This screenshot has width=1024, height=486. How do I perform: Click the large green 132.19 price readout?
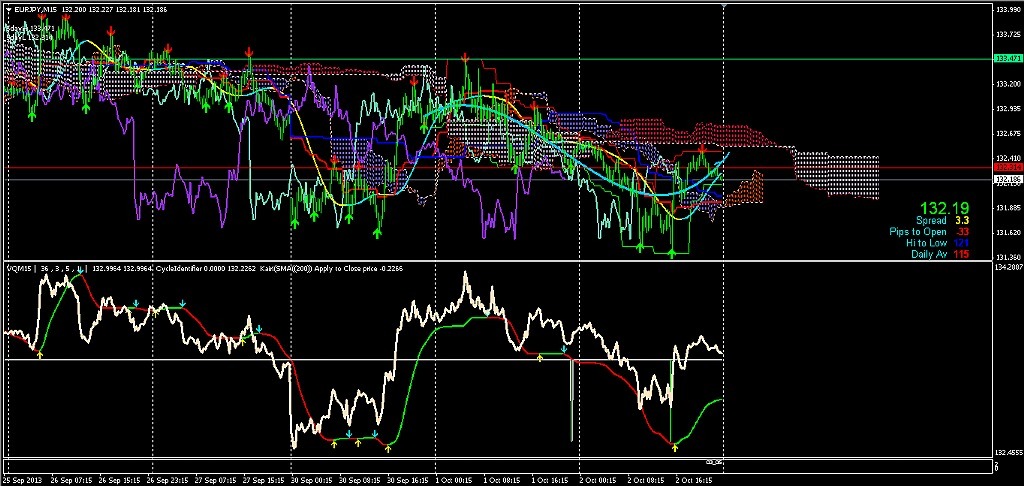tap(944, 208)
